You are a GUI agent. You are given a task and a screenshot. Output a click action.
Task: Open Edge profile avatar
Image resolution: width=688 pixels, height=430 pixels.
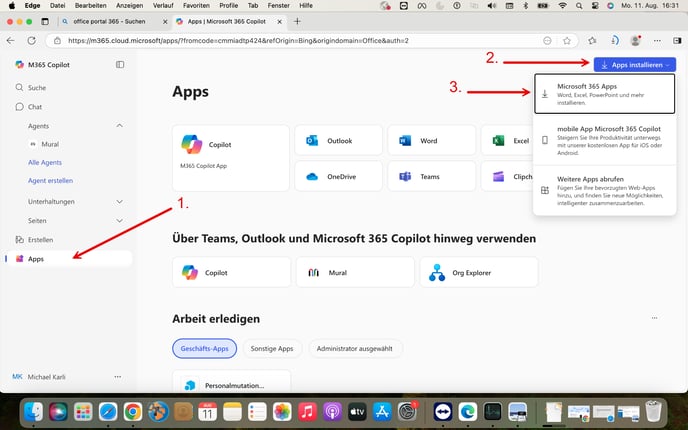coord(635,41)
